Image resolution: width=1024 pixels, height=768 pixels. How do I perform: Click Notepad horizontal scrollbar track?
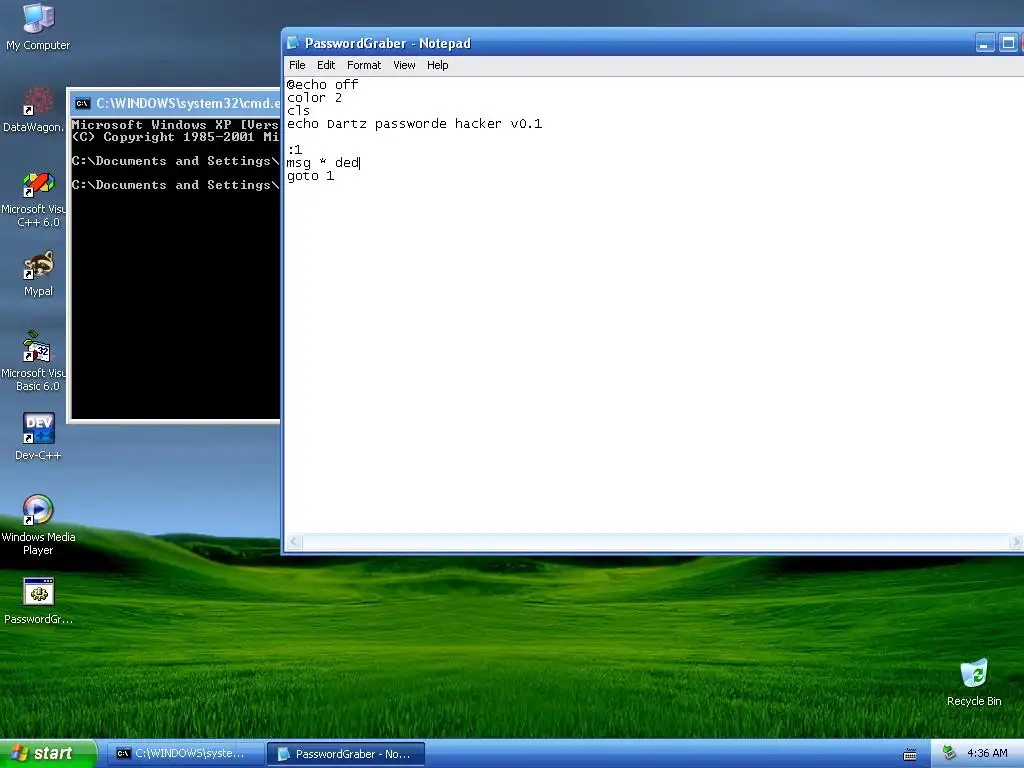point(655,541)
